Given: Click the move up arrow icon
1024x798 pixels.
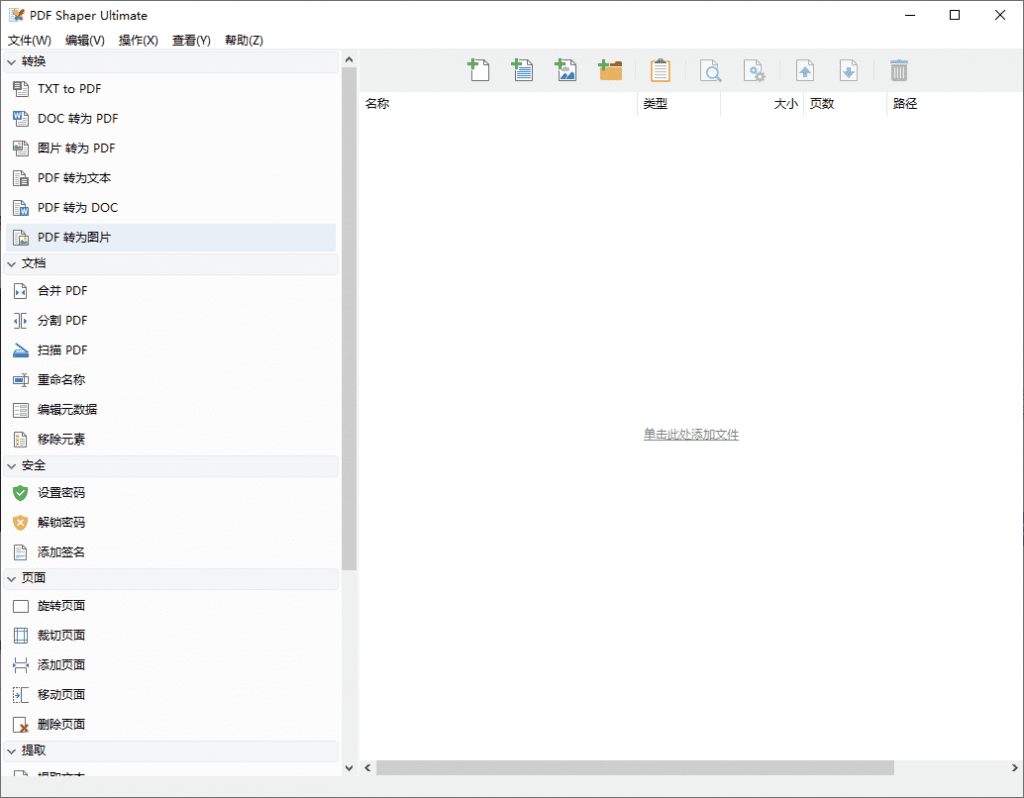Looking at the screenshot, I should point(805,70).
